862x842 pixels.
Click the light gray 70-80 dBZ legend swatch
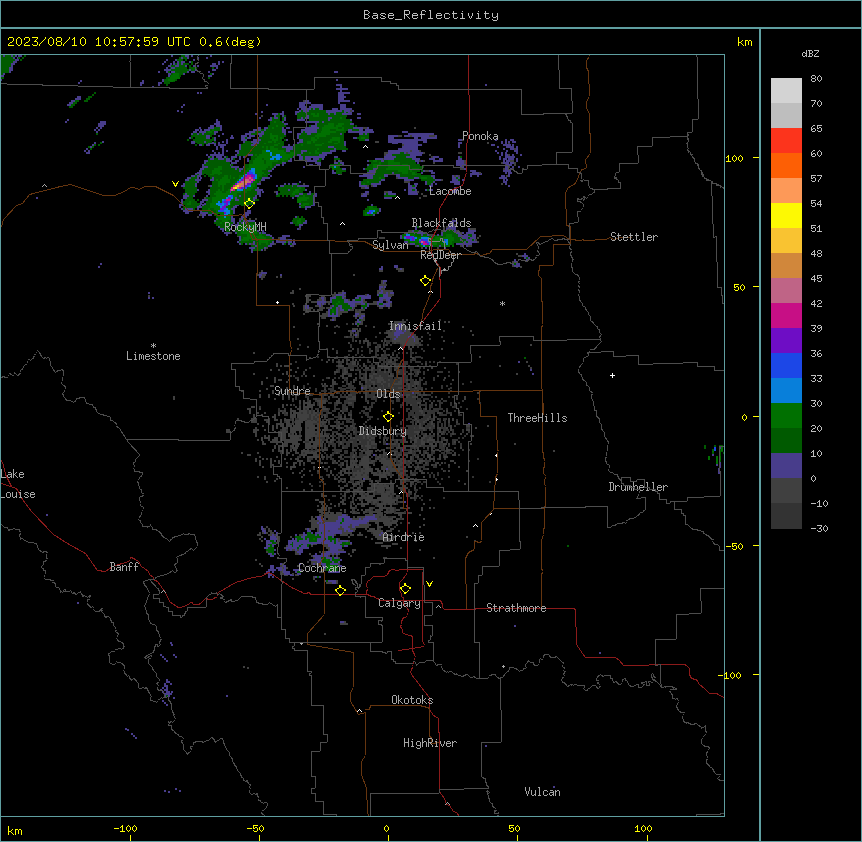pyautogui.click(x=786, y=91)
